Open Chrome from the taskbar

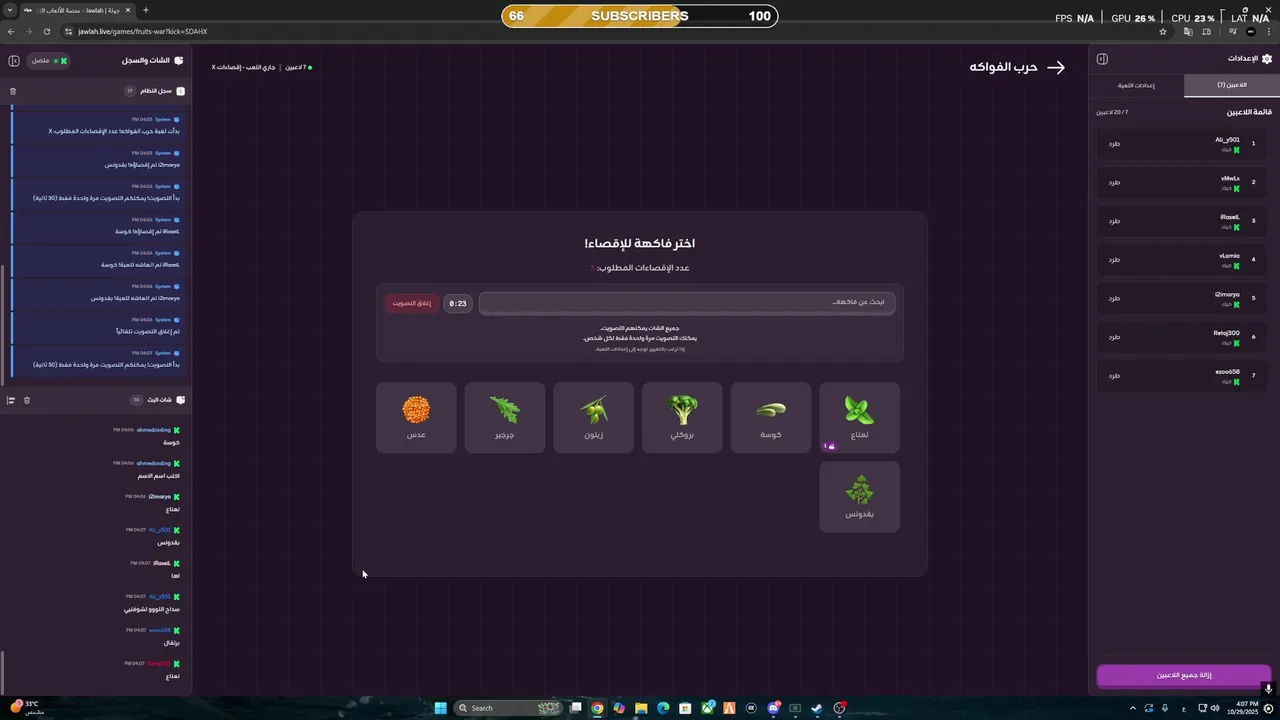[x=597, y=708]
